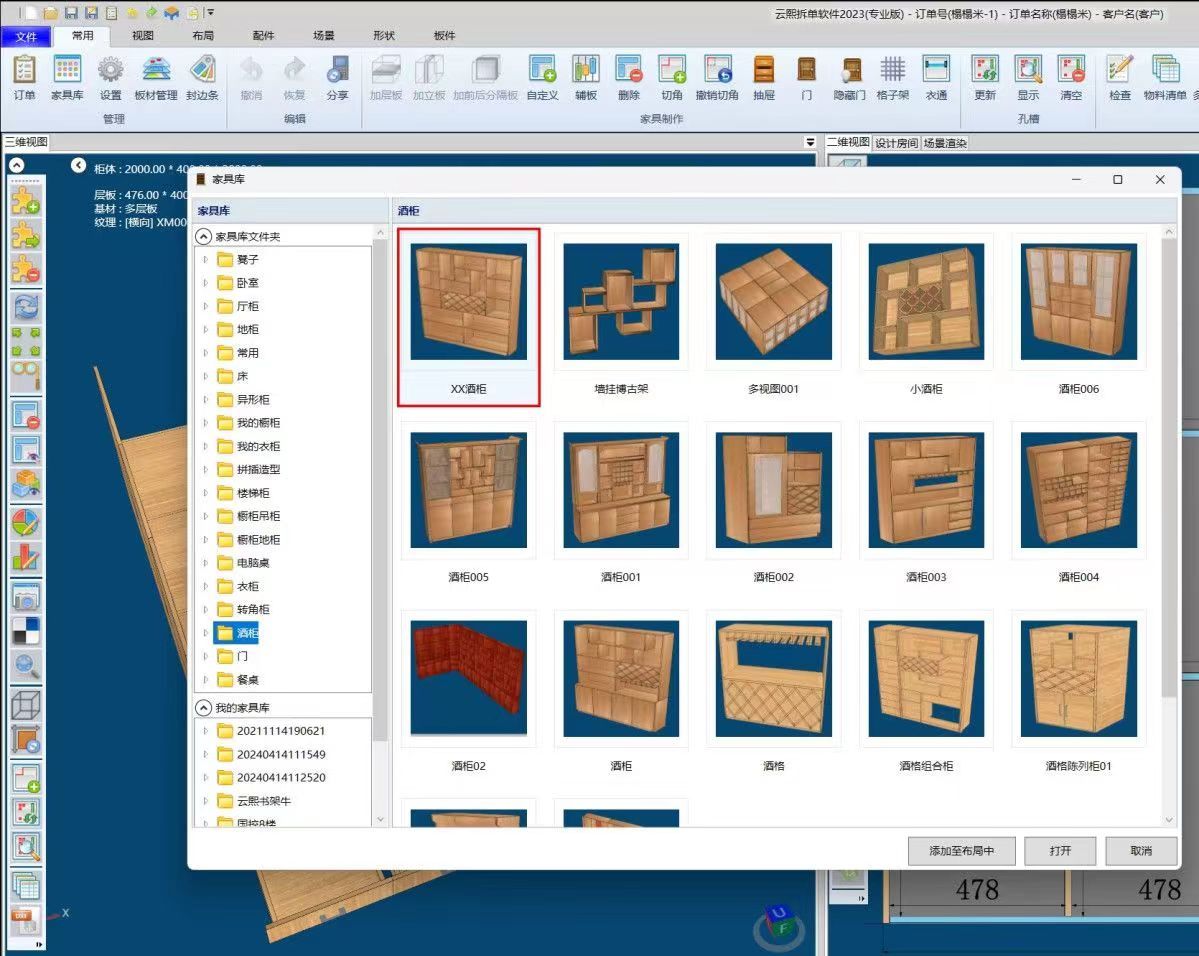Click the 添加至布局中 button
1199x956 pixels.
click(961, 851)
